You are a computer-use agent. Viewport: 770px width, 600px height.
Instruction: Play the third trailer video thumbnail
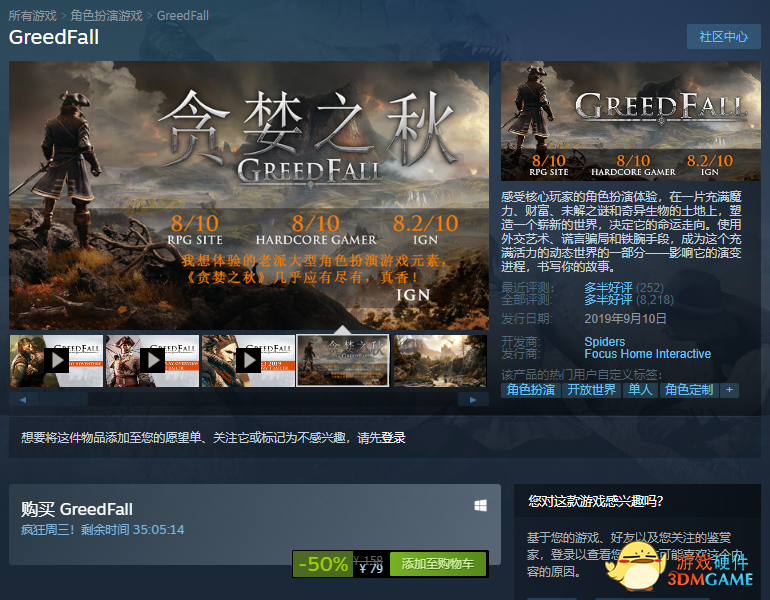[248, 360]
